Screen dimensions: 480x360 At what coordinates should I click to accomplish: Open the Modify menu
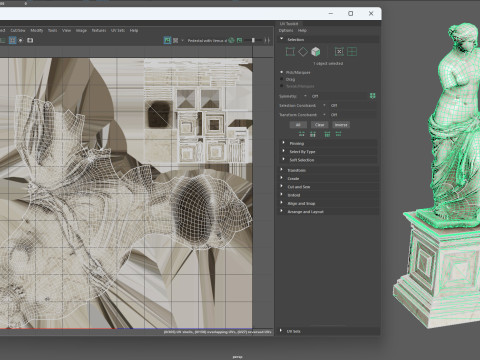(37, 30)
